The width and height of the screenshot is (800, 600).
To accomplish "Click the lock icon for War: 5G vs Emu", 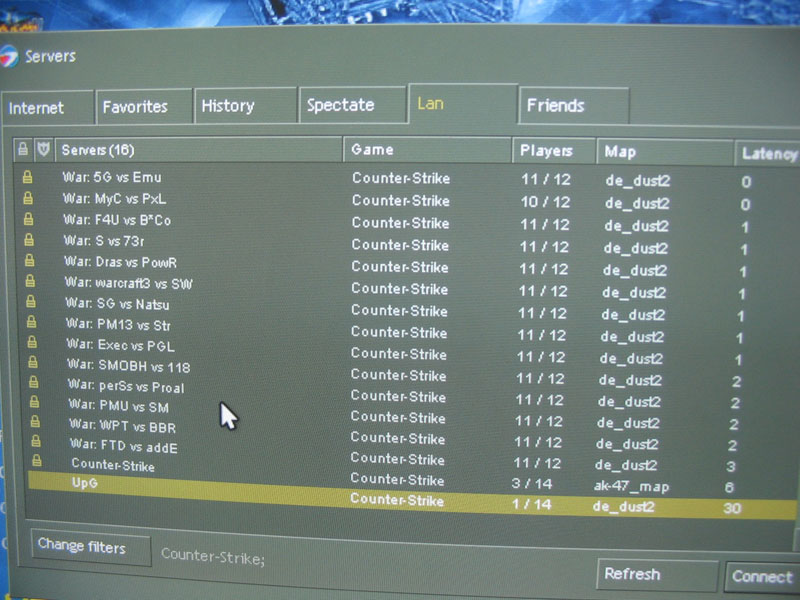I will [x=27, y=177].
